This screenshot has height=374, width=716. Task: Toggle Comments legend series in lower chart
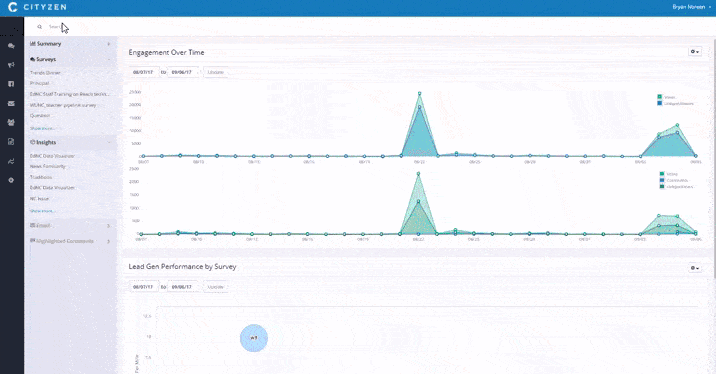(674, 180)
